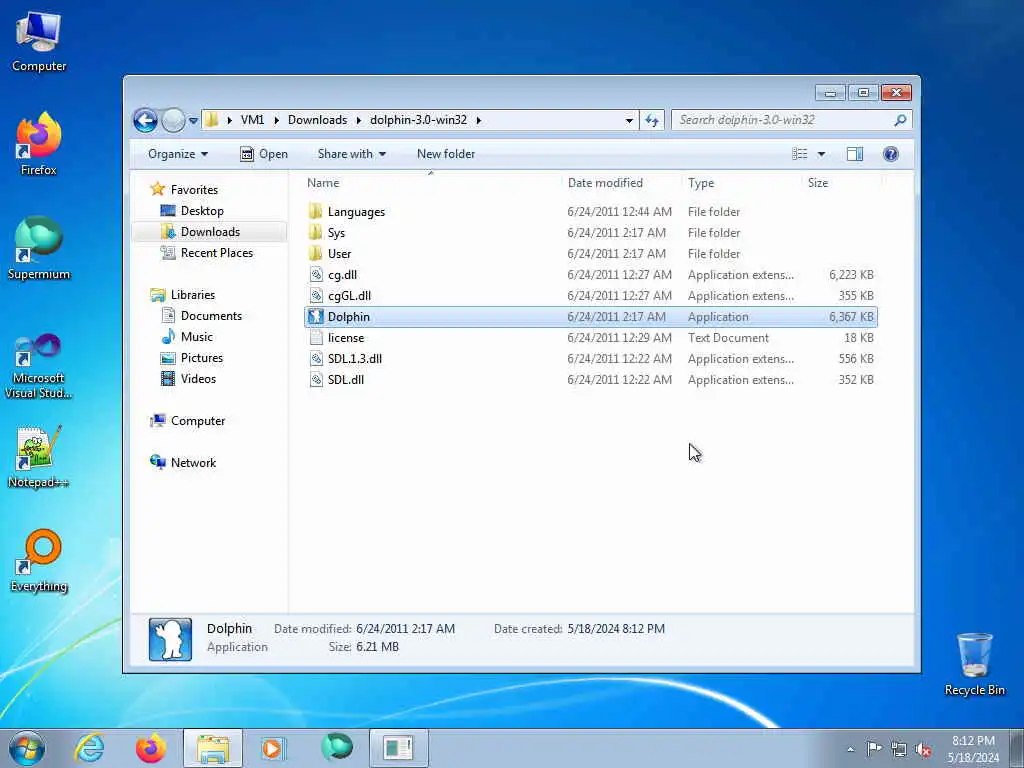Go back with the Back arrow button
This screenshot has width=1024, height=768.
point(145,120)
